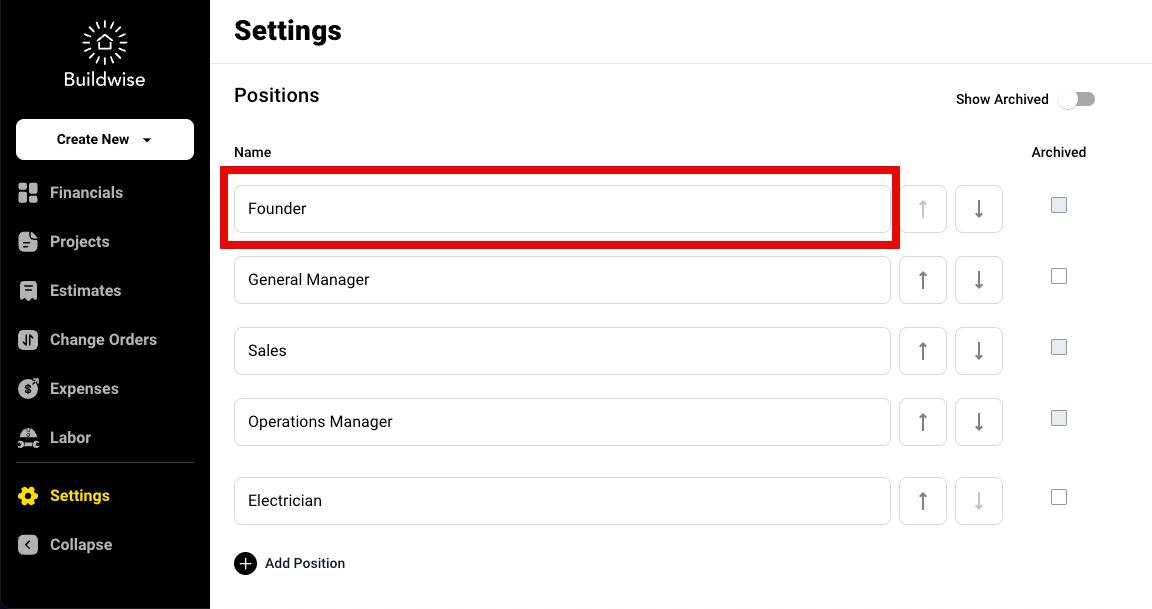Click the plus icon to add position
Screen dimensions: 1152x609
245,563
